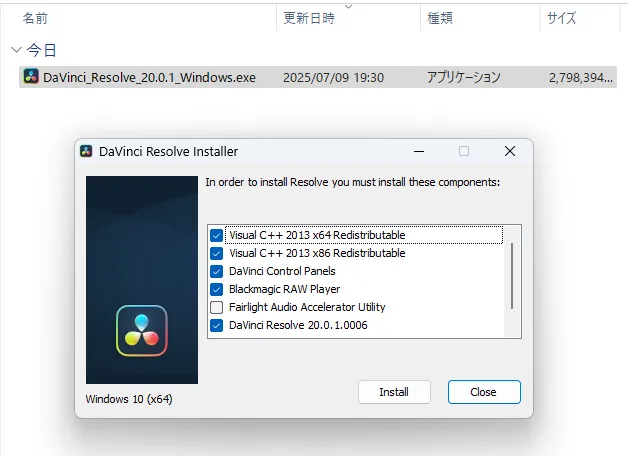Minimize the DaVinci Resolve Installer window
This screenshot has width=628, height=456.
419,151
